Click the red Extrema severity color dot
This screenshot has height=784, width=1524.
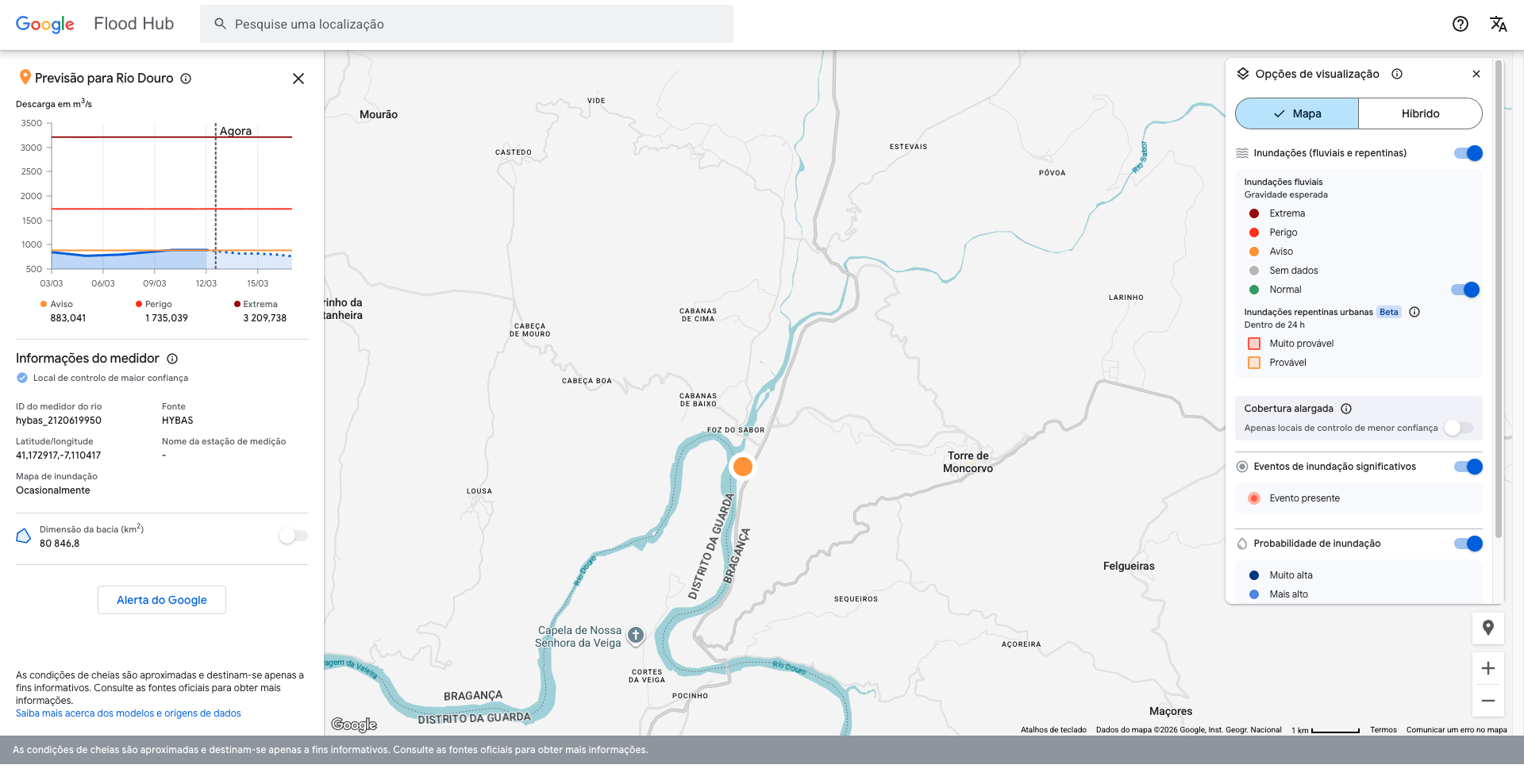coord(1254,213)
